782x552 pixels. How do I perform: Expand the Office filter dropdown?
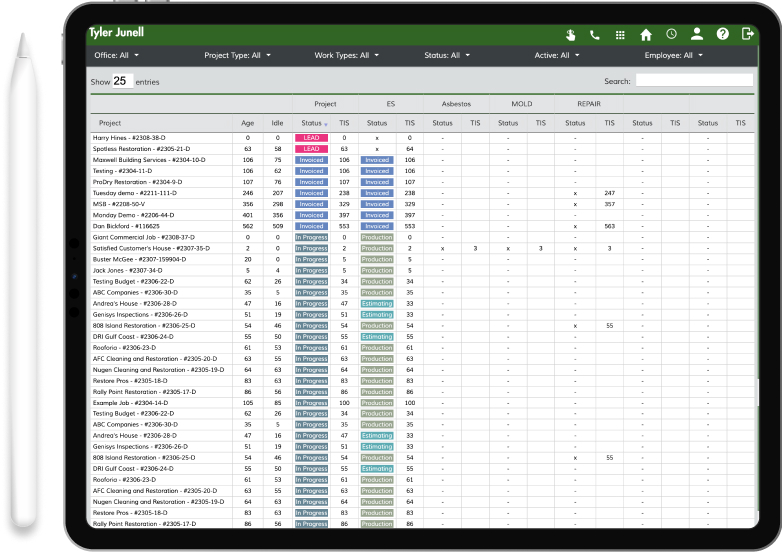[x=117, y=55]
